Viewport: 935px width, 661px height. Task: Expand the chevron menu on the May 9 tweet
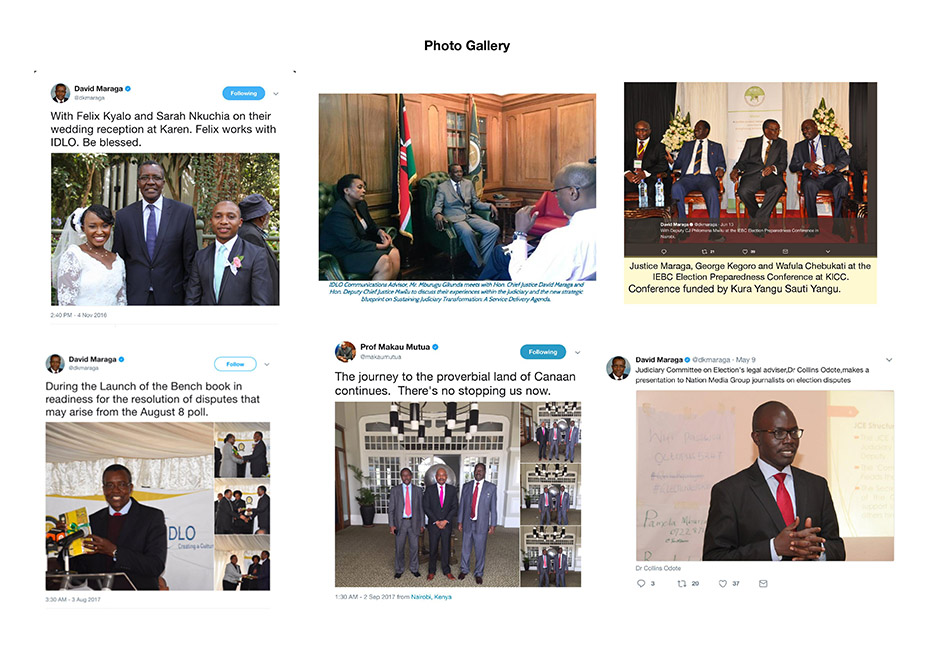click(x=888, y=360)
